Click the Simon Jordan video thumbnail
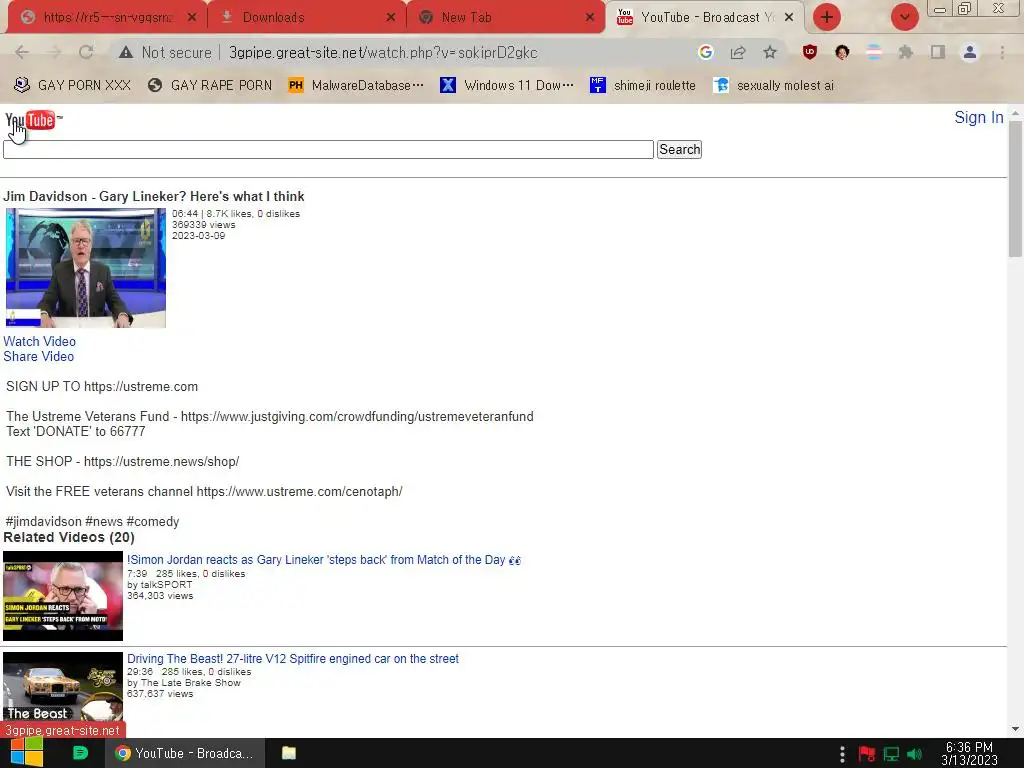Screen dimensions: 1024x768 [x=63, y=596]
